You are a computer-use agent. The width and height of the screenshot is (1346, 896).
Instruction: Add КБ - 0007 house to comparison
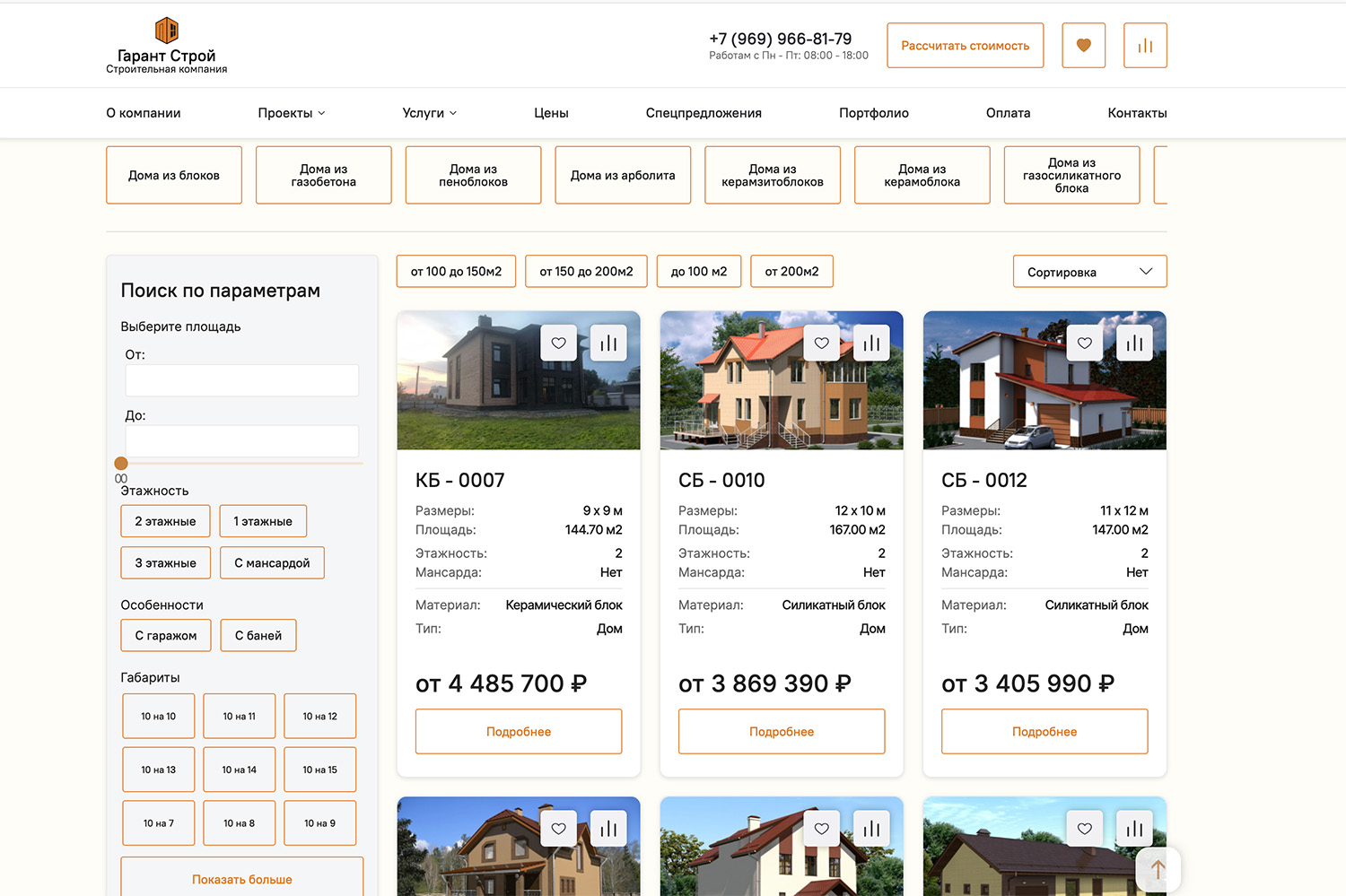click(x=608, y=344)
